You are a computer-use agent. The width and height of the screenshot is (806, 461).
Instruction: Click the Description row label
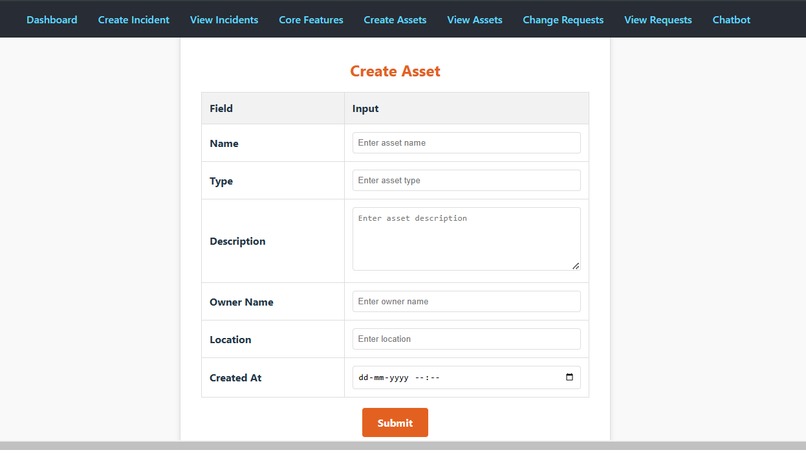pyautogui.click(x=237, y=241)
